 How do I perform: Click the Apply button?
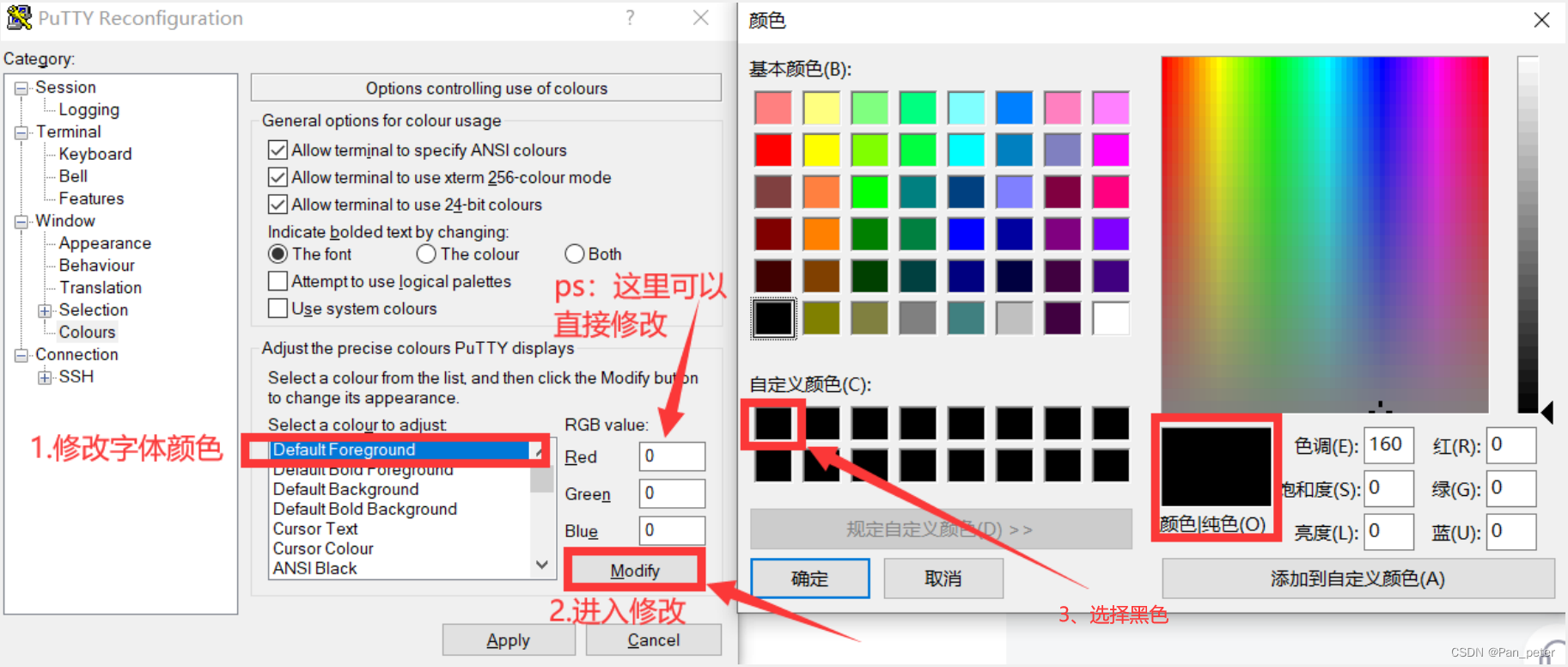(x=509, y=640)
